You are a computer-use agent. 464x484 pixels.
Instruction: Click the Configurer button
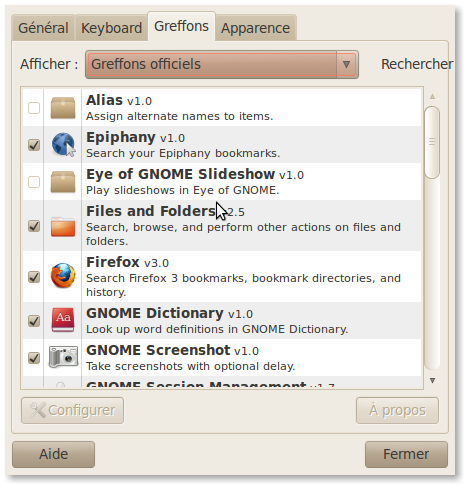point(72,410)
